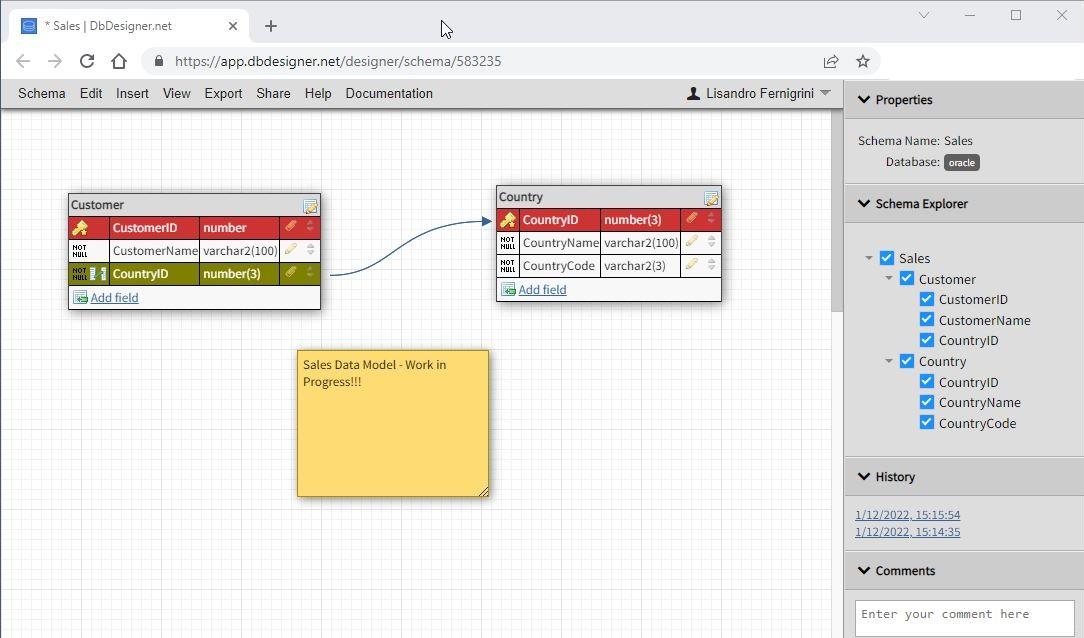Collapse the Comments panel

click(863, 570)
